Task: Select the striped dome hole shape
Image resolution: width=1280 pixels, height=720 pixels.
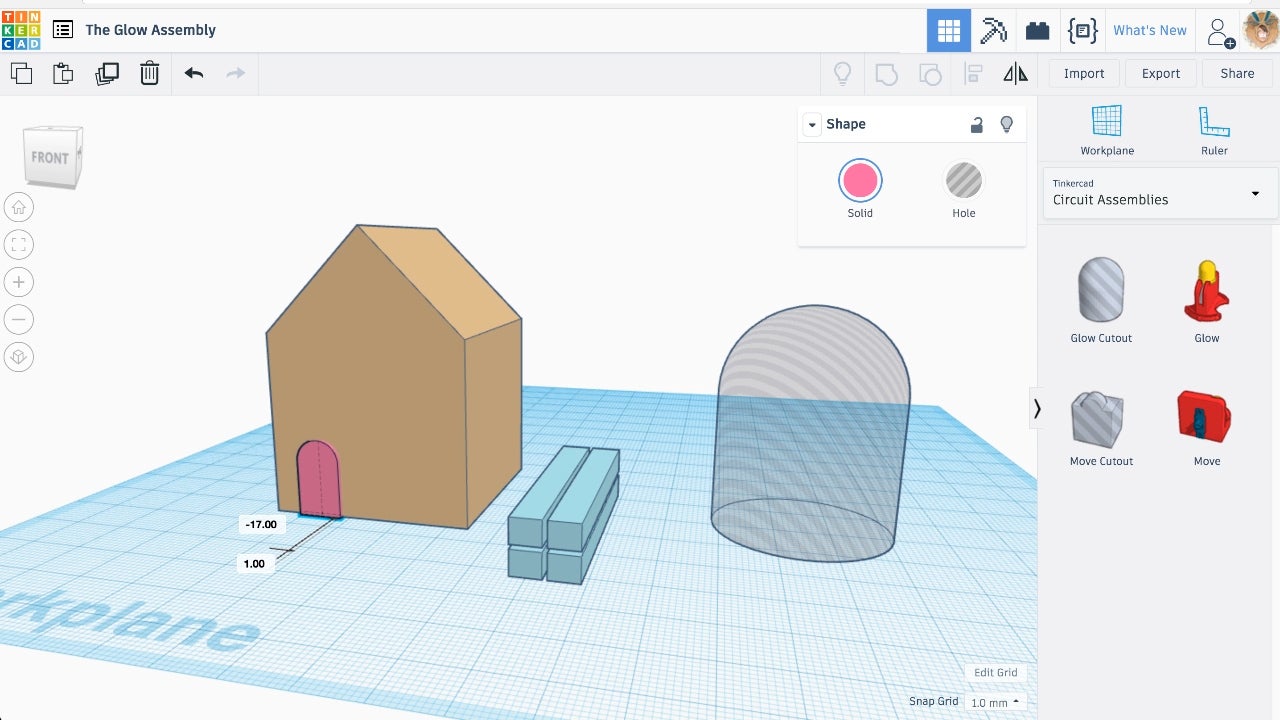Action: tap(811, 432)
